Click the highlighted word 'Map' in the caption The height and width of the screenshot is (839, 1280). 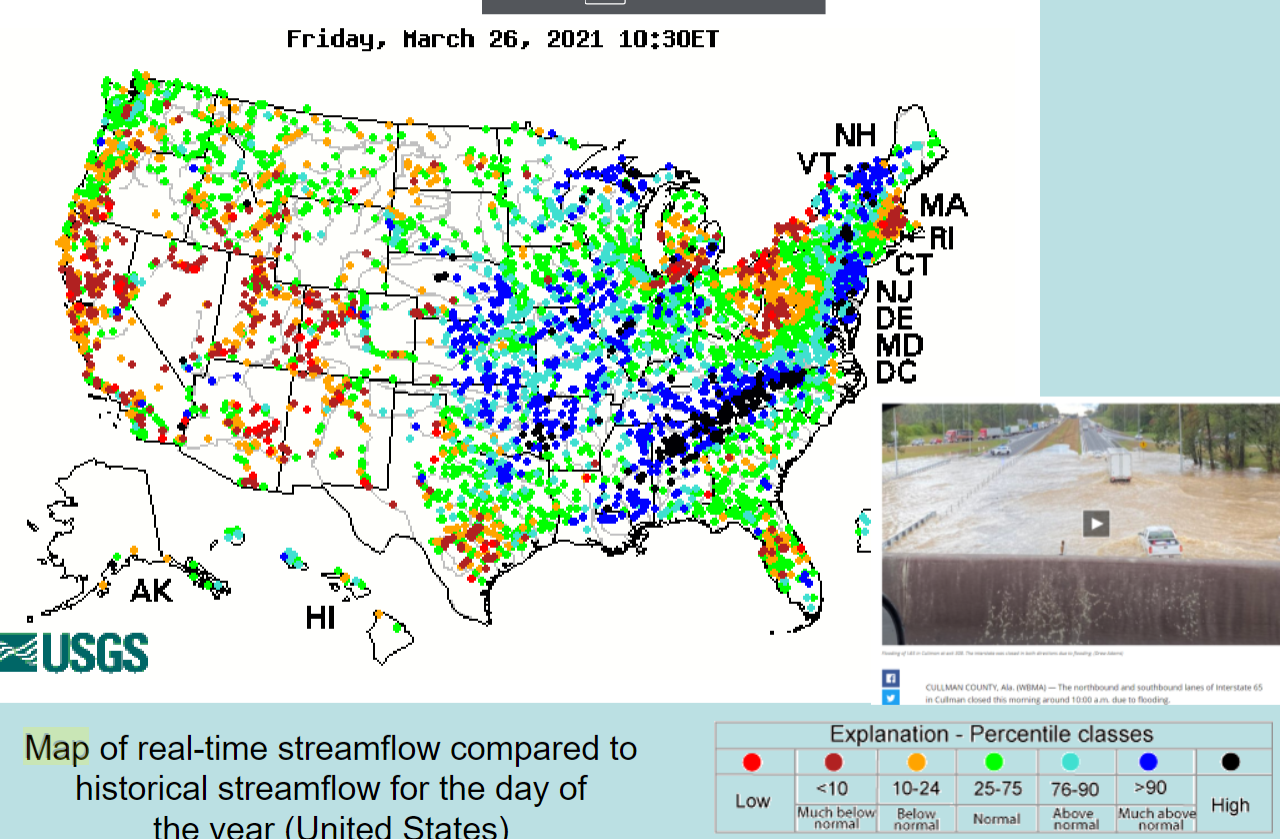[x=57, y=747]
